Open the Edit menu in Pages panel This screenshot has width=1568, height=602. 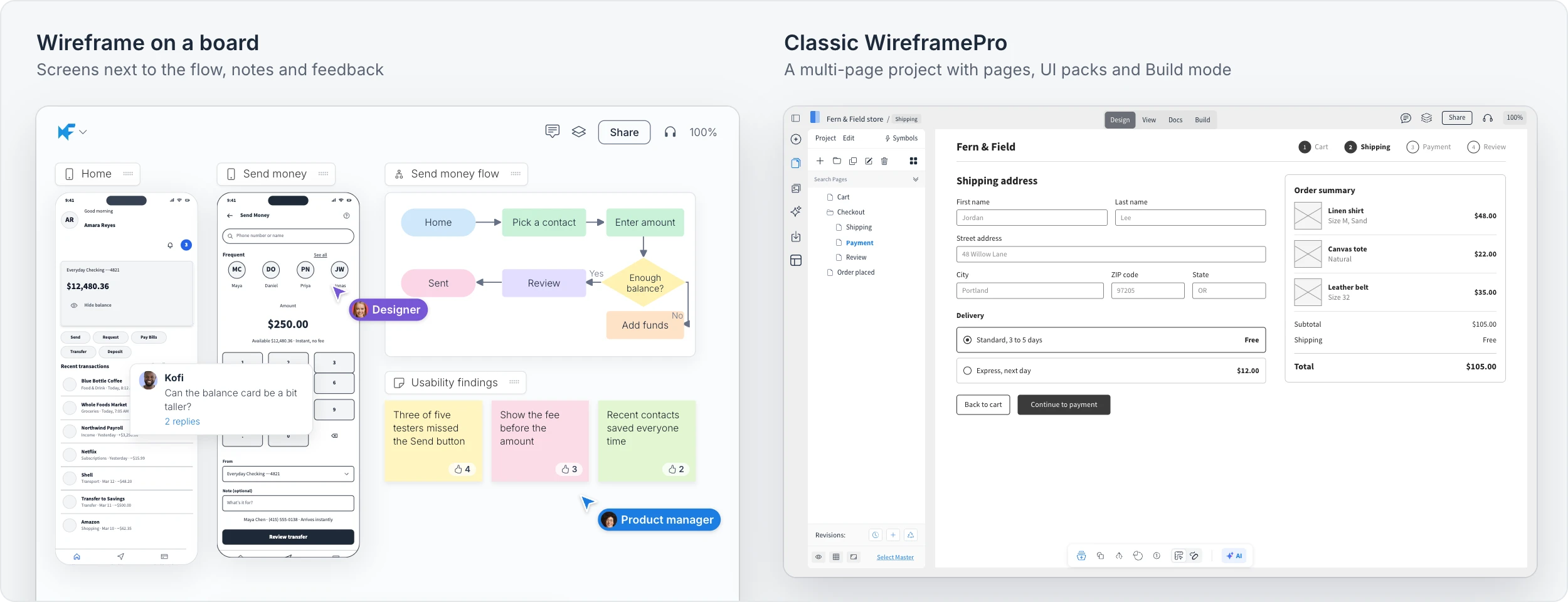coord(849,138)
